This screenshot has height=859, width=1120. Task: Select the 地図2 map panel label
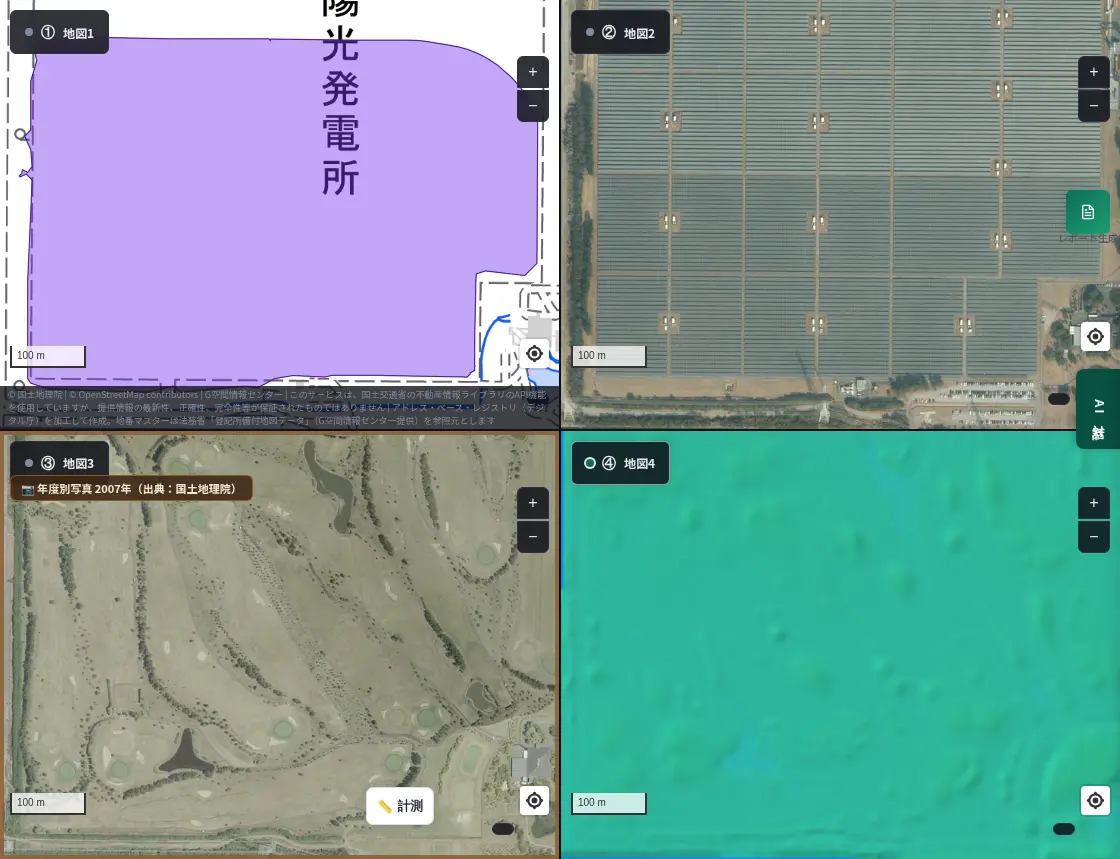pos(620,32)
